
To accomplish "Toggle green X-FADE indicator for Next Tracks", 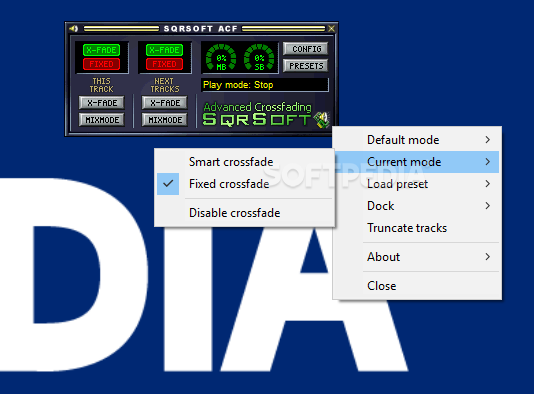I will [x=164, y=50].
